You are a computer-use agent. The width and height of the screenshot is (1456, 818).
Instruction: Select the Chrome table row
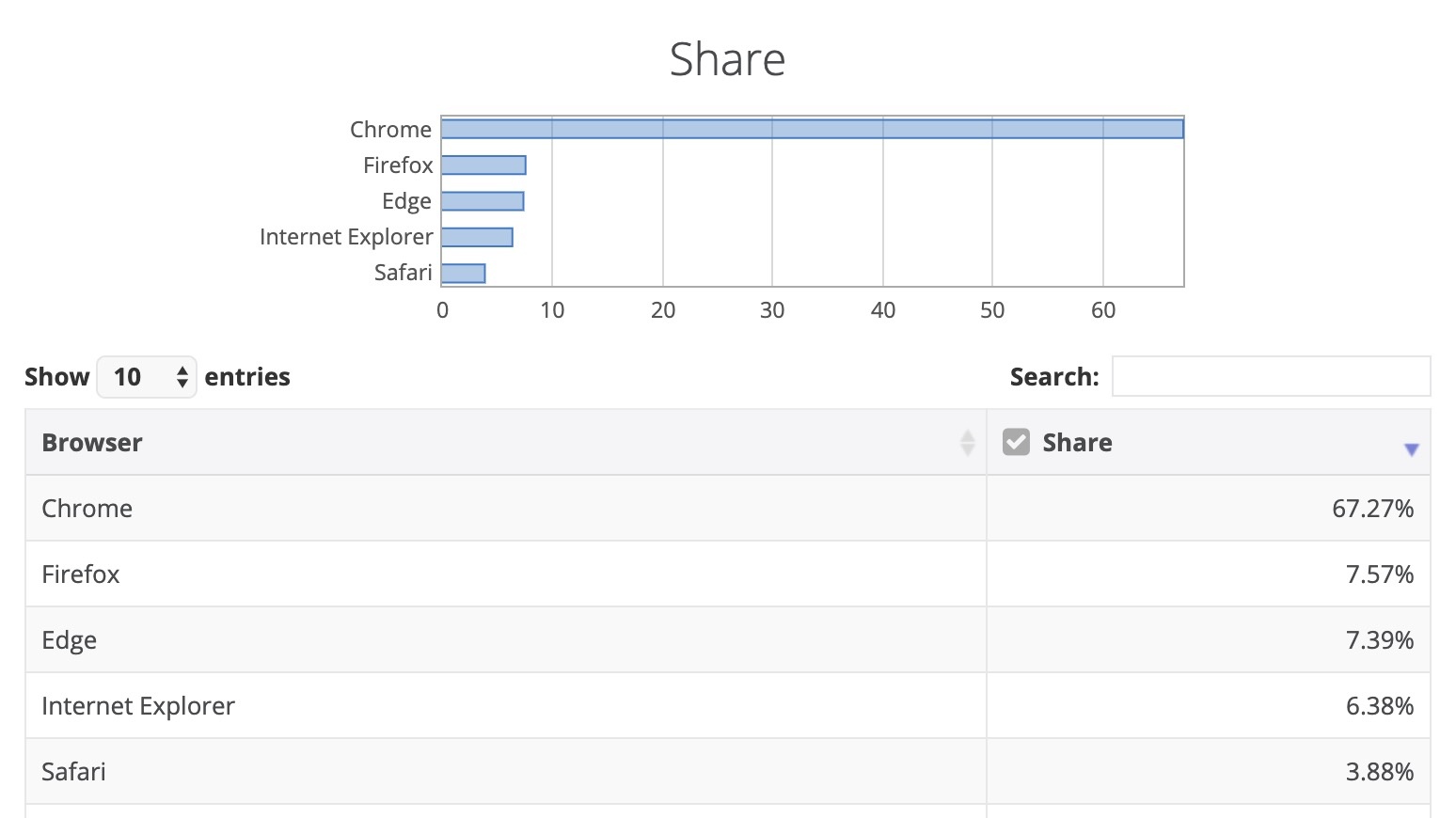coord(87,509)
